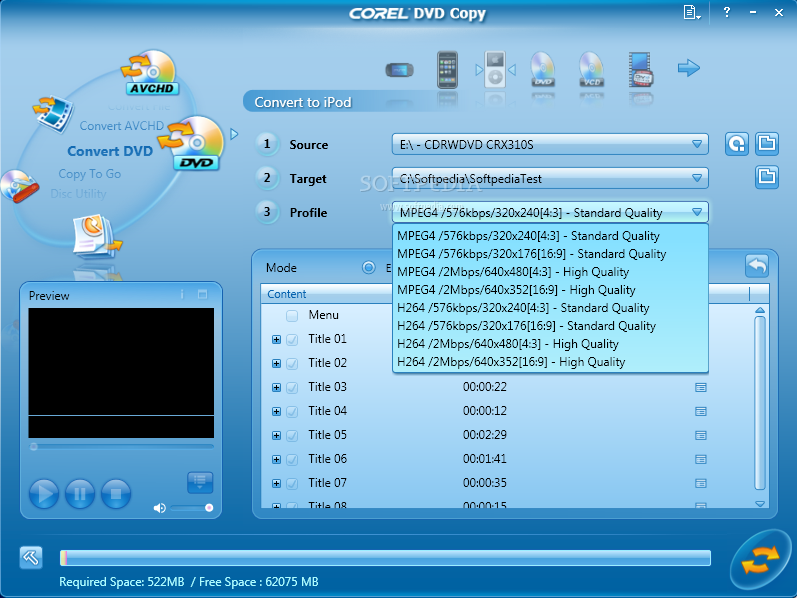This screenshot has width=797, height=598.
Task: Open the Disc Utility eraser disc icon
Action: (19, 186)
